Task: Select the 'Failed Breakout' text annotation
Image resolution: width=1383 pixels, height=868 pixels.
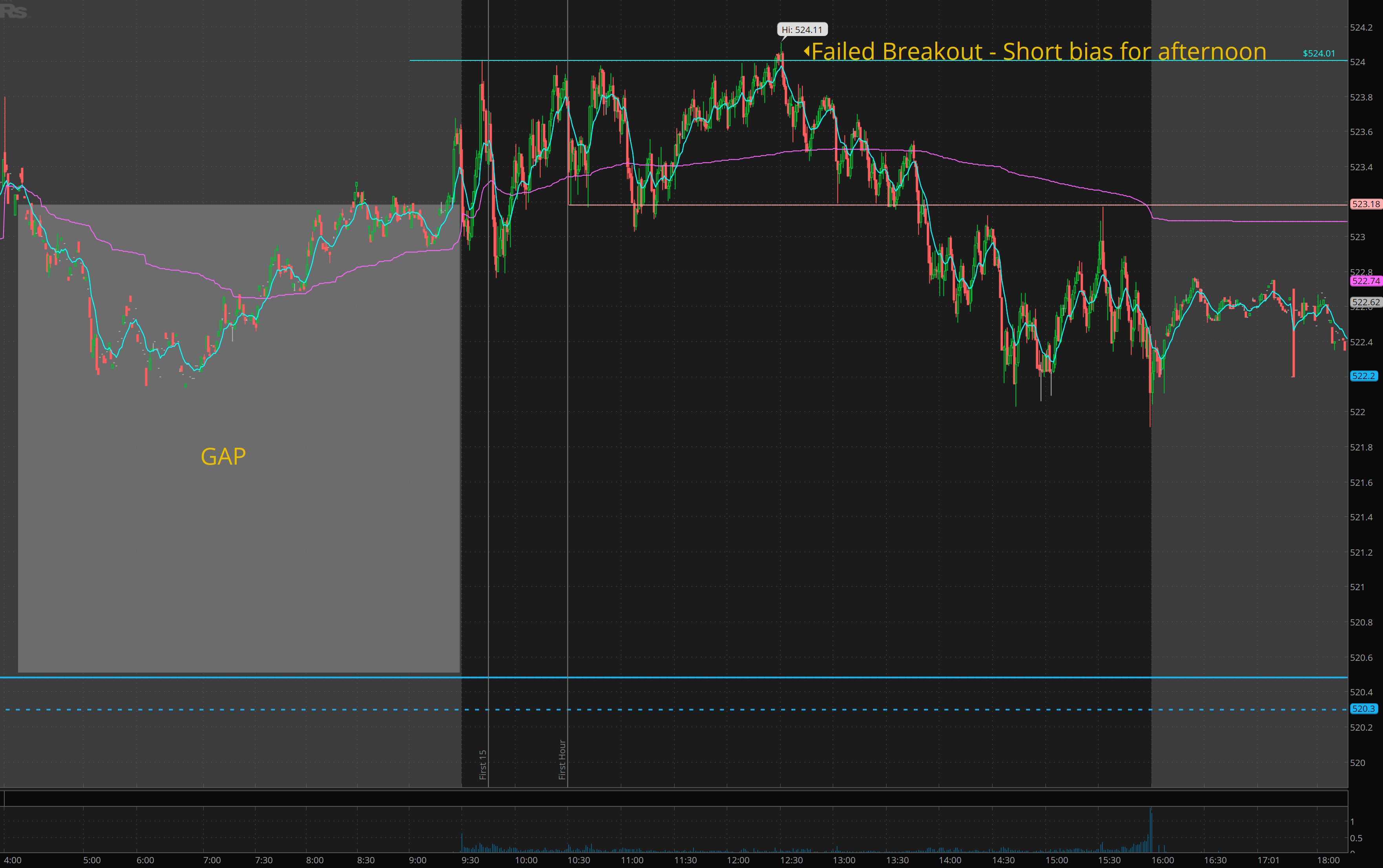Action: (x=1038, y=52)
